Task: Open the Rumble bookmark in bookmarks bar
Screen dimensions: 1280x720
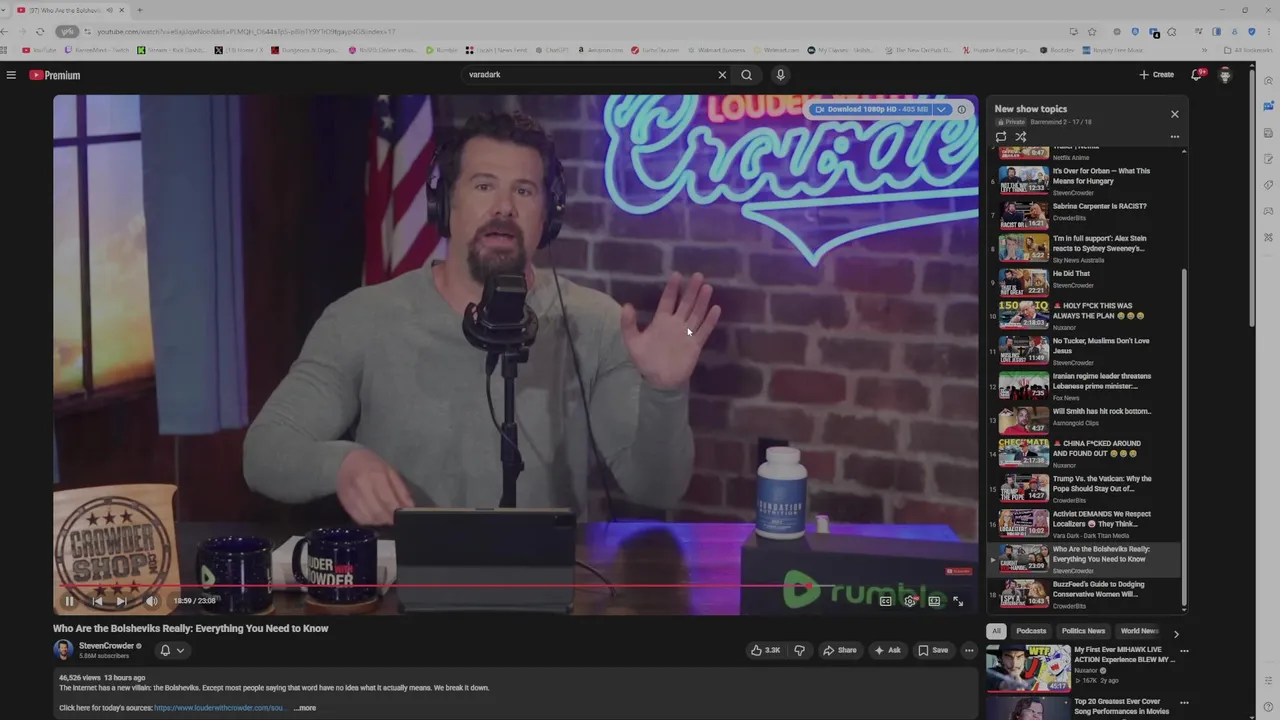Action: pyautogui.click(x=441, y=50)
